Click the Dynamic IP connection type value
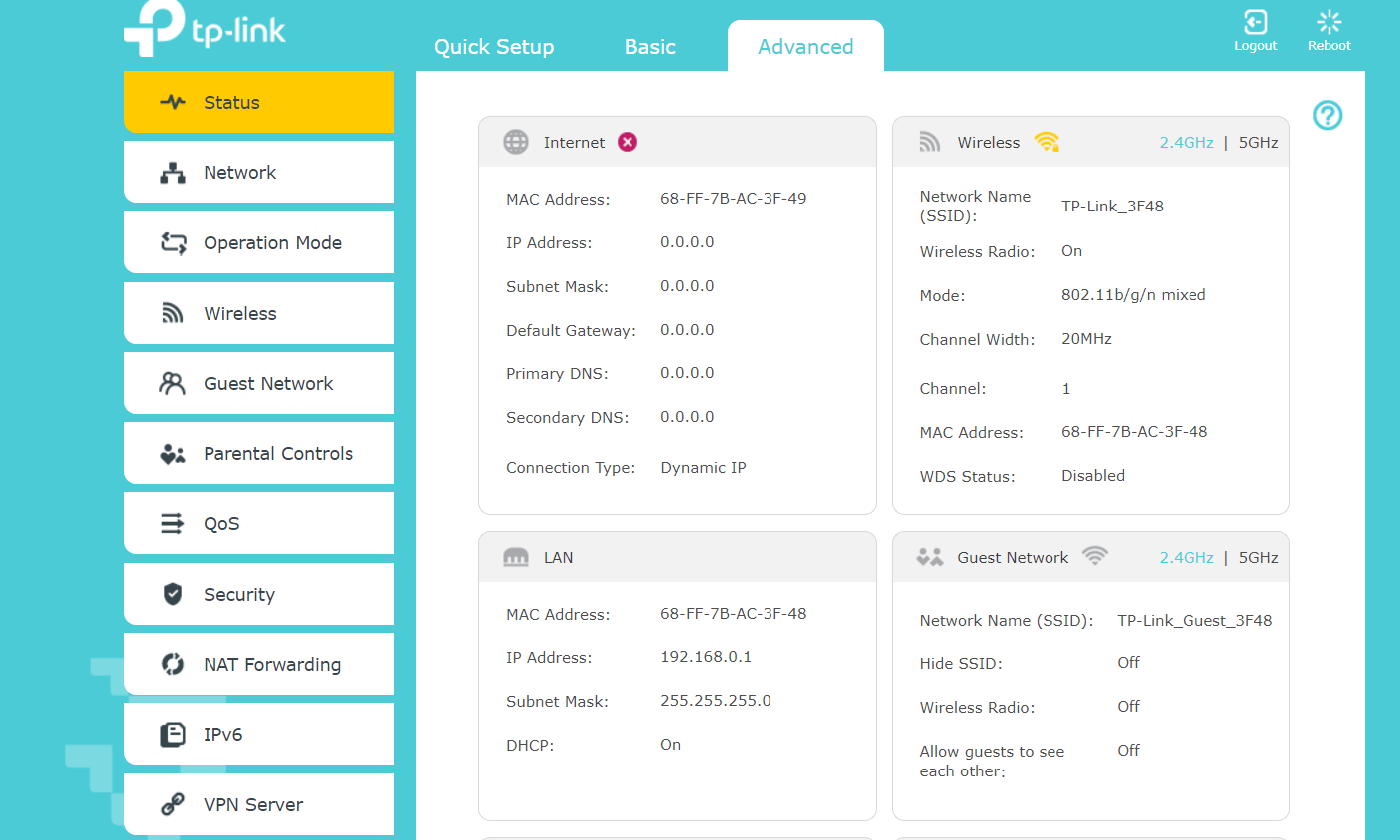The height and width of the screenshot is (840, 1400). coord(703,468)
